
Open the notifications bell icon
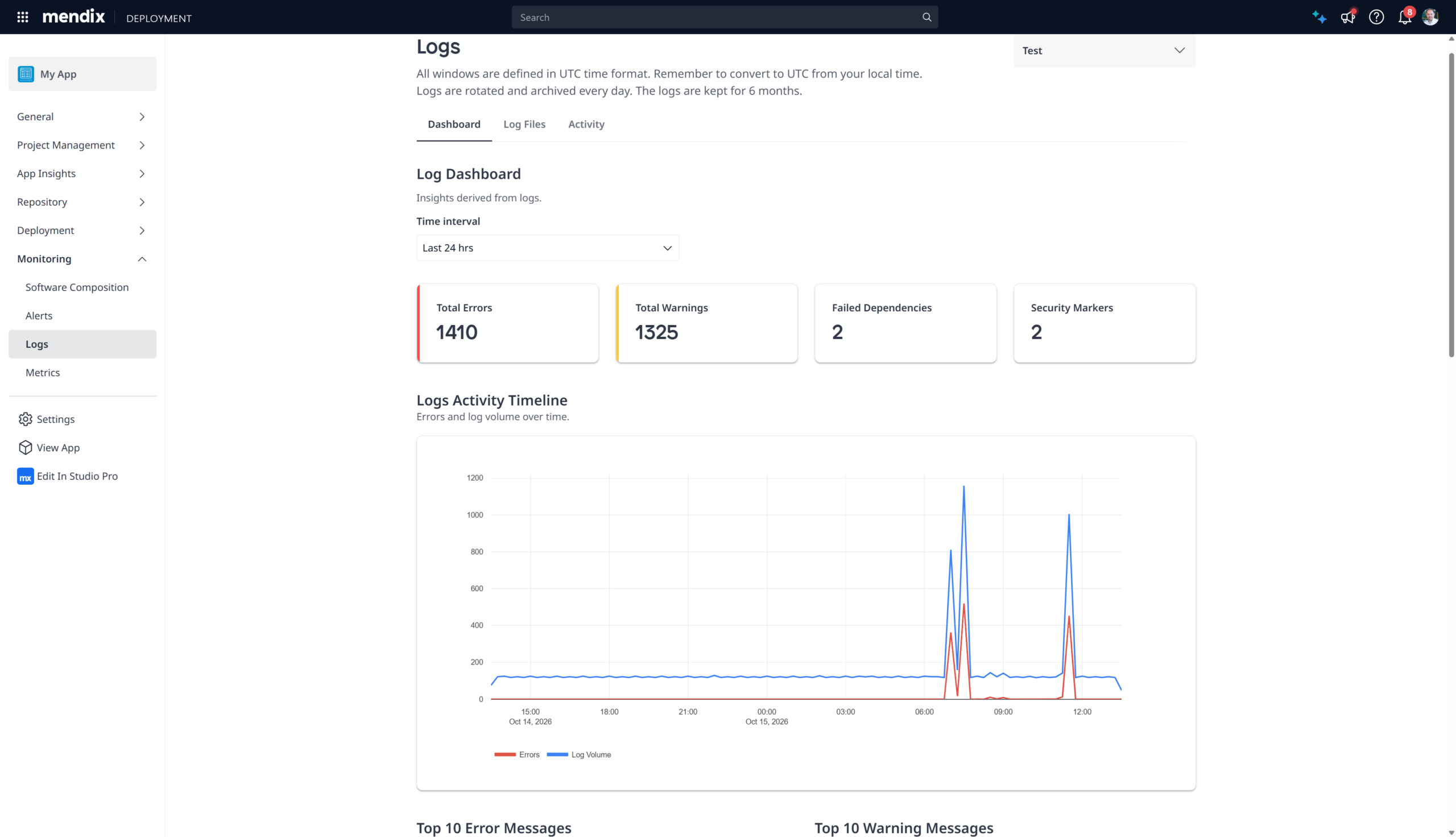point(1405,17)
